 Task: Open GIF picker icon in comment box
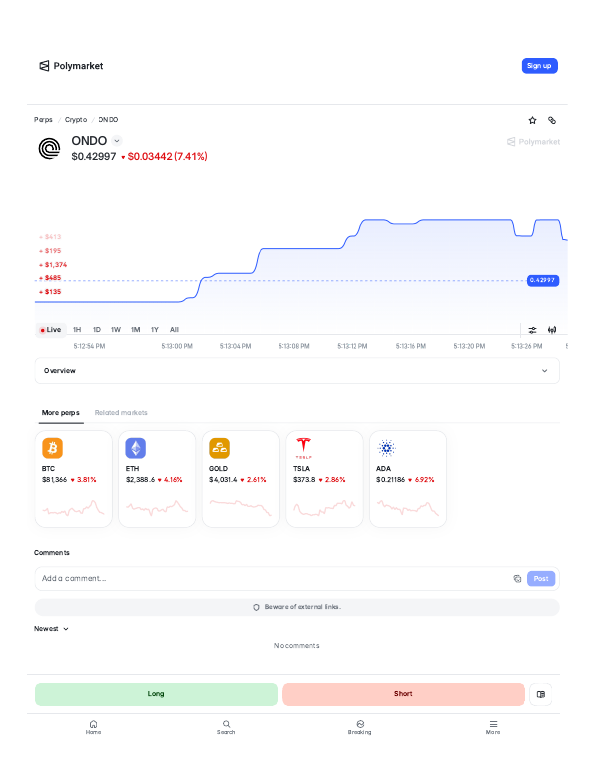point(517,578)
